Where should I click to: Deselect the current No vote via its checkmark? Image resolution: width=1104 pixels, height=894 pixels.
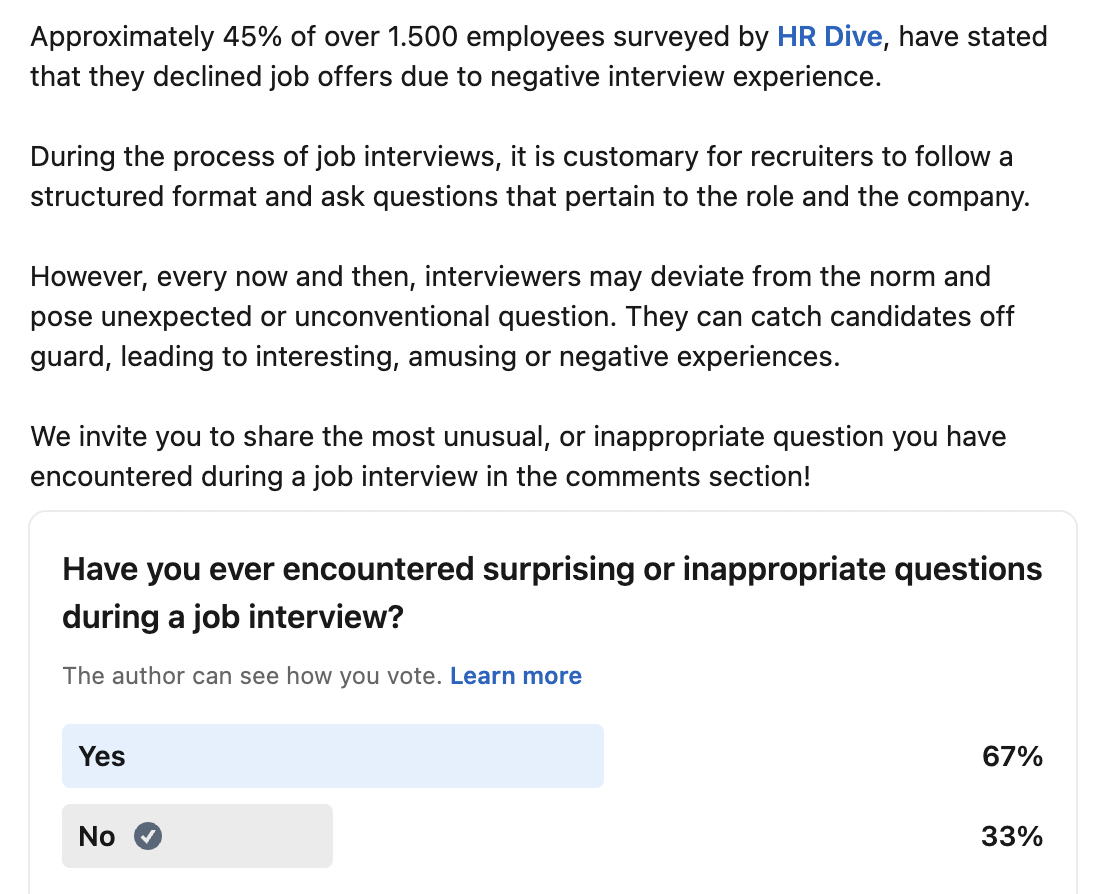coord(148,836)
